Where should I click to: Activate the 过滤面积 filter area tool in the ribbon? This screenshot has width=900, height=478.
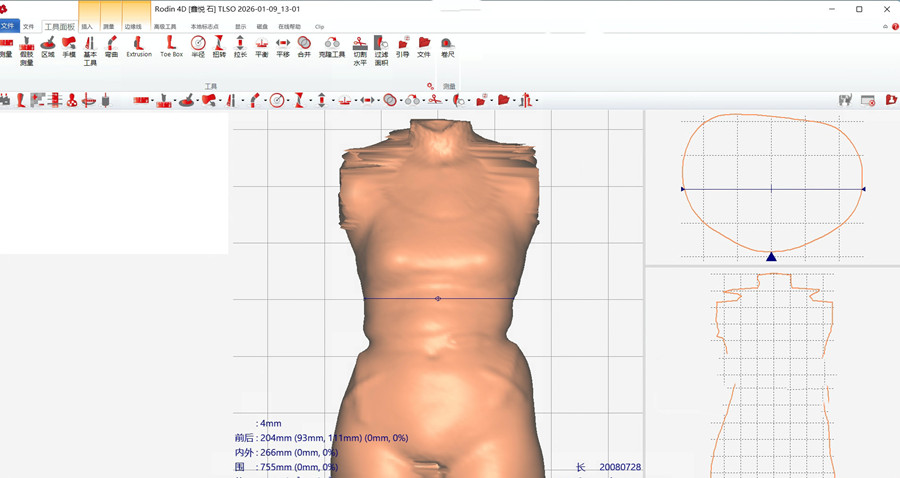[x=381, y=50]
